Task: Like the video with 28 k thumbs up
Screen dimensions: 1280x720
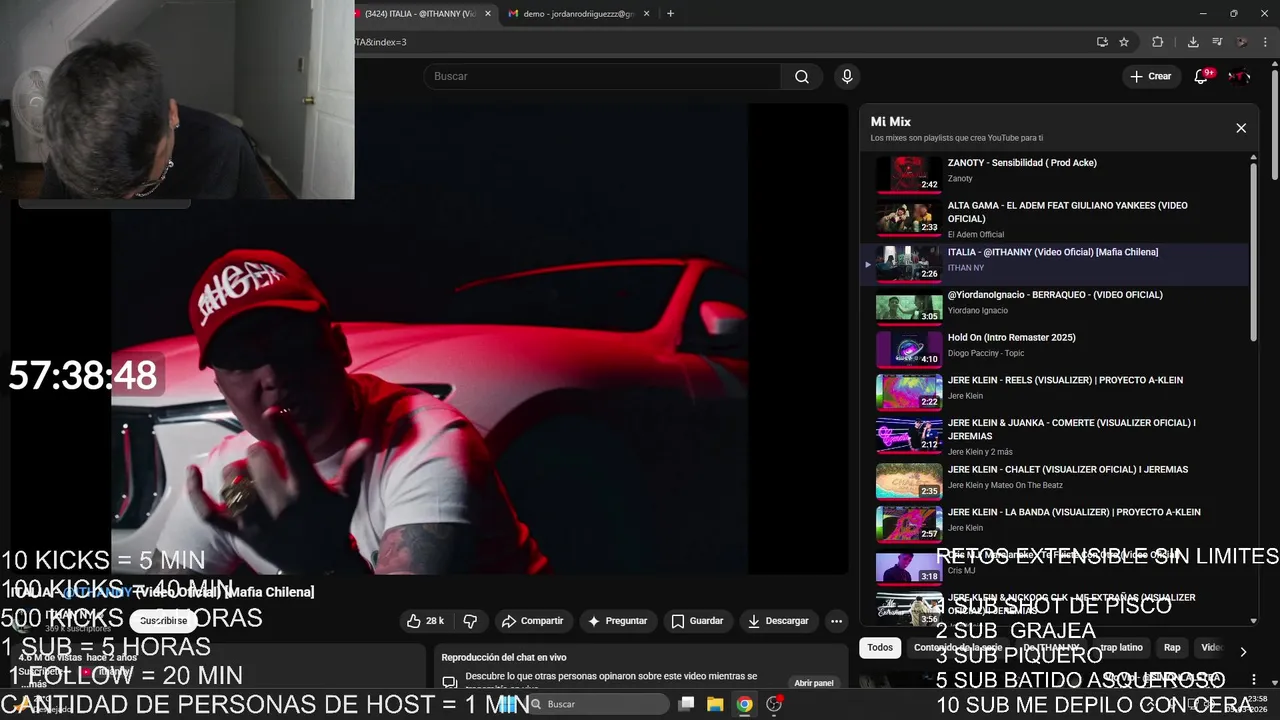Action: [425, 621]
